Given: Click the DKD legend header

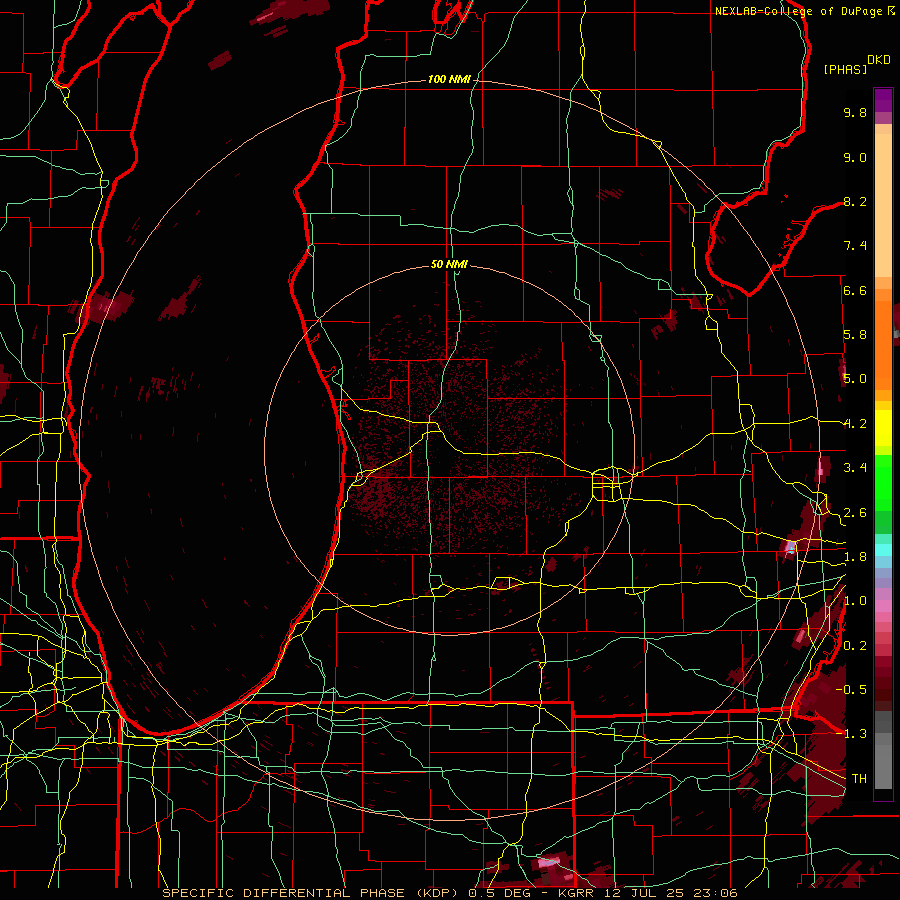Looking at the screenshot, I should pos(879,60).
